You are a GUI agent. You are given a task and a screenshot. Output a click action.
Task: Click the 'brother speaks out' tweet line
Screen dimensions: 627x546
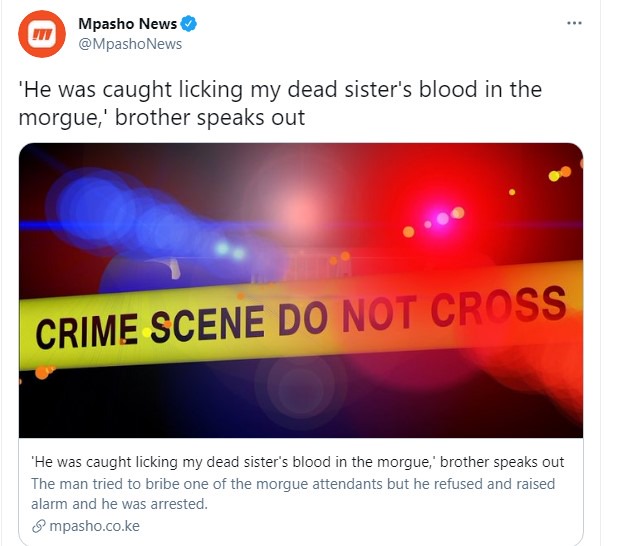point(210,117)
